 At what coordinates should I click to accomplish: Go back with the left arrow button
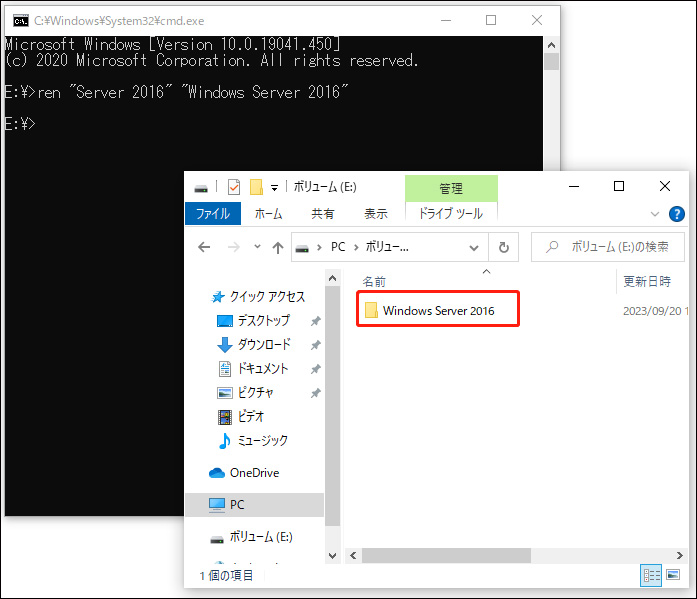click(x=204, y=247)
